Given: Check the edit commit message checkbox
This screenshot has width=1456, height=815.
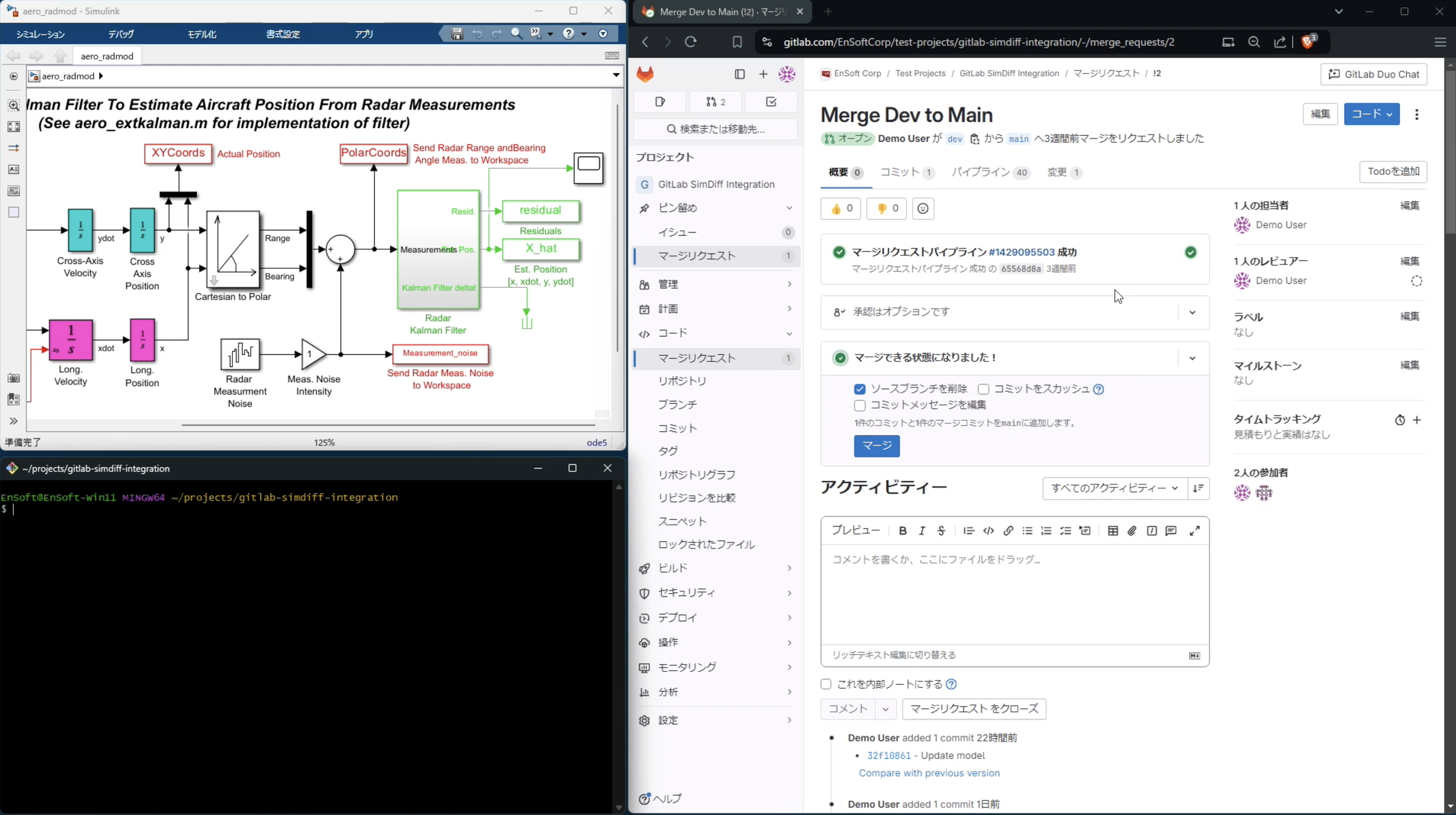Looking at the screenshot, I should pos(860,405).
